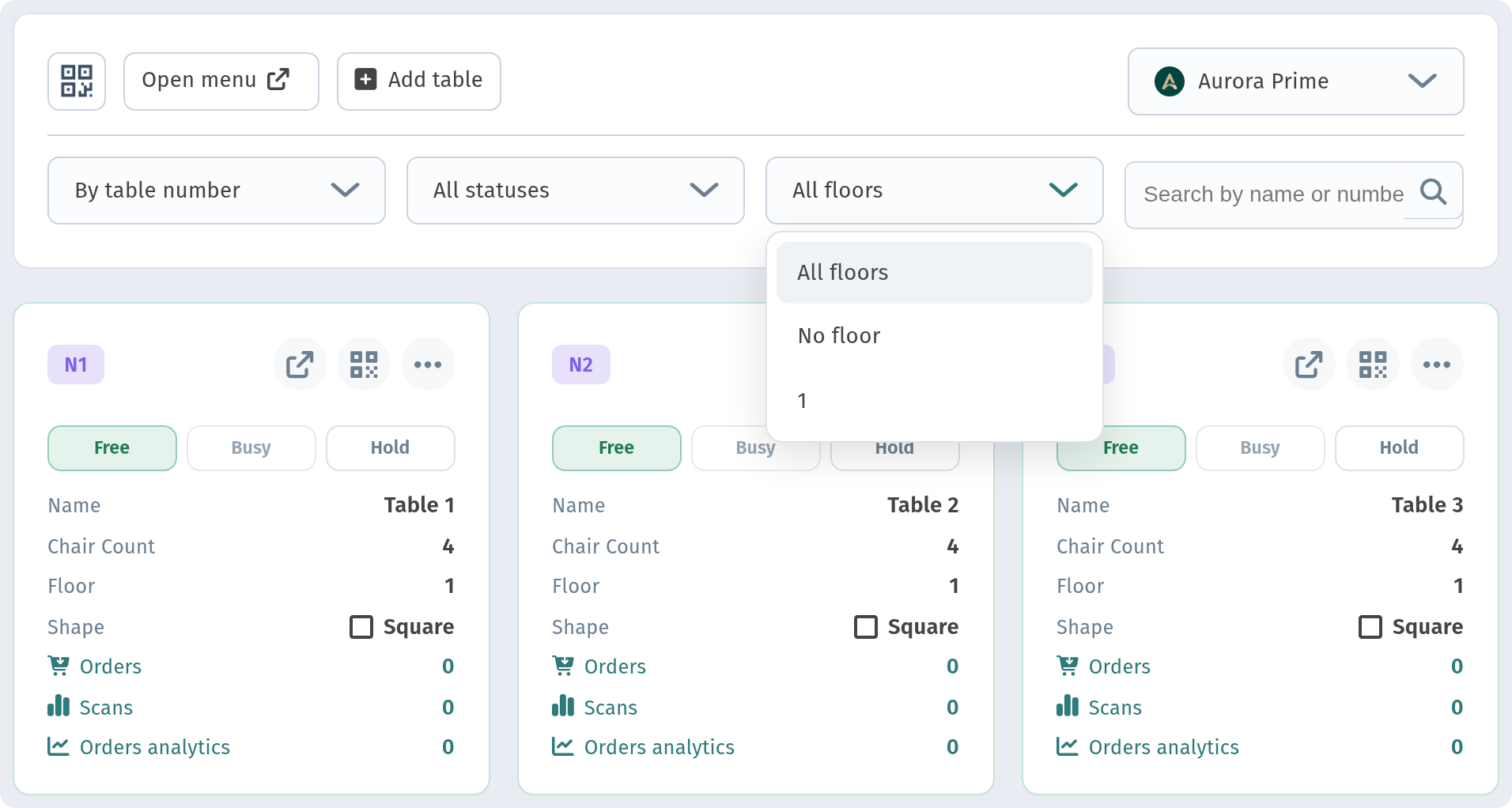
Task: Click the QR code button in top toolbar
Action: click(77, 81)
